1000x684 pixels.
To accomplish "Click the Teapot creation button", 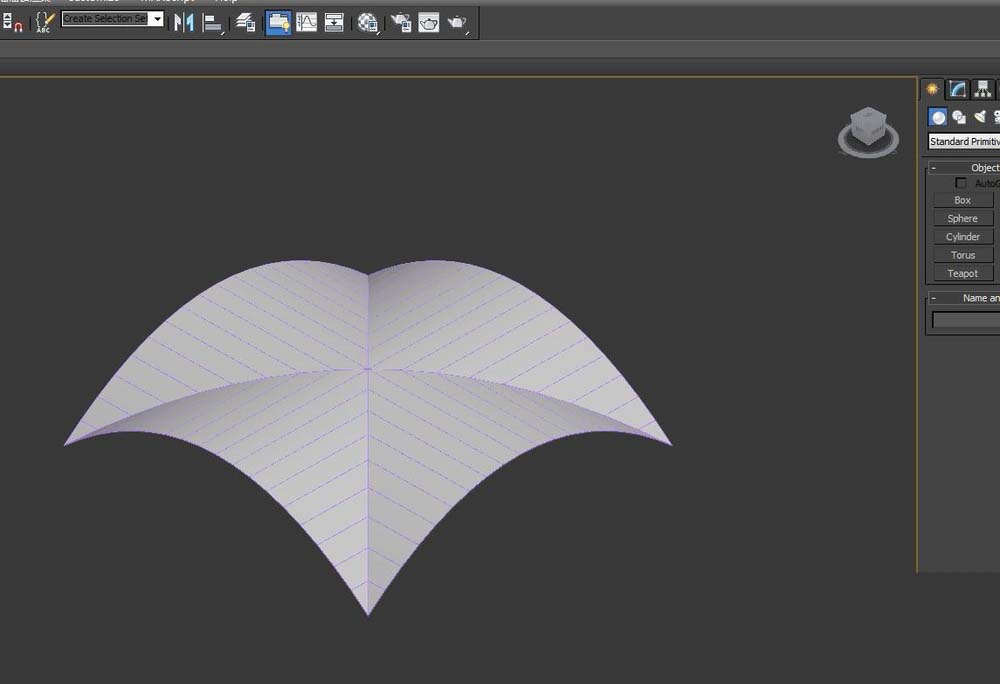I will point(961,273).
